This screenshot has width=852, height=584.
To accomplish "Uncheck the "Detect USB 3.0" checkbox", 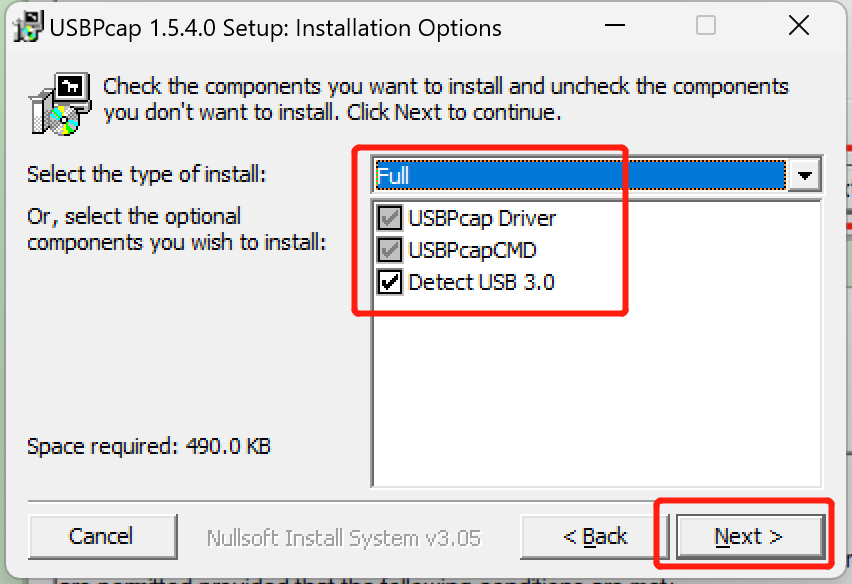I will pyautogui.click(x=390, y=282).
